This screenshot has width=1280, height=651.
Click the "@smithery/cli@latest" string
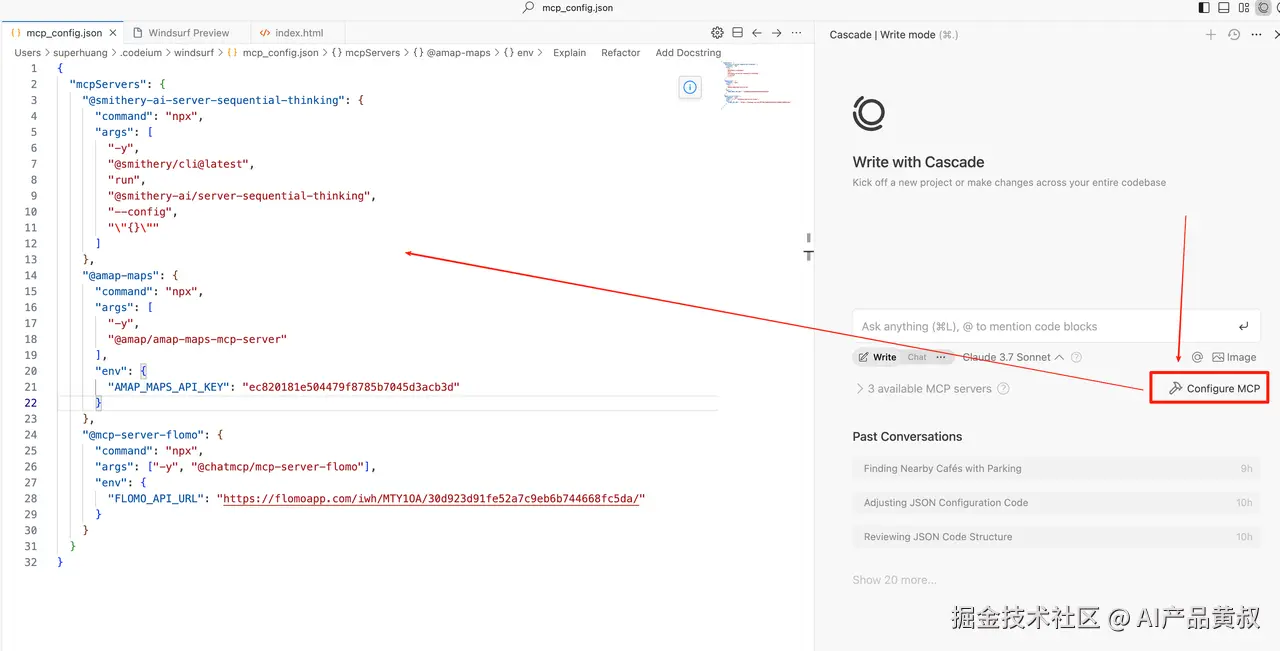coord(181,163)
